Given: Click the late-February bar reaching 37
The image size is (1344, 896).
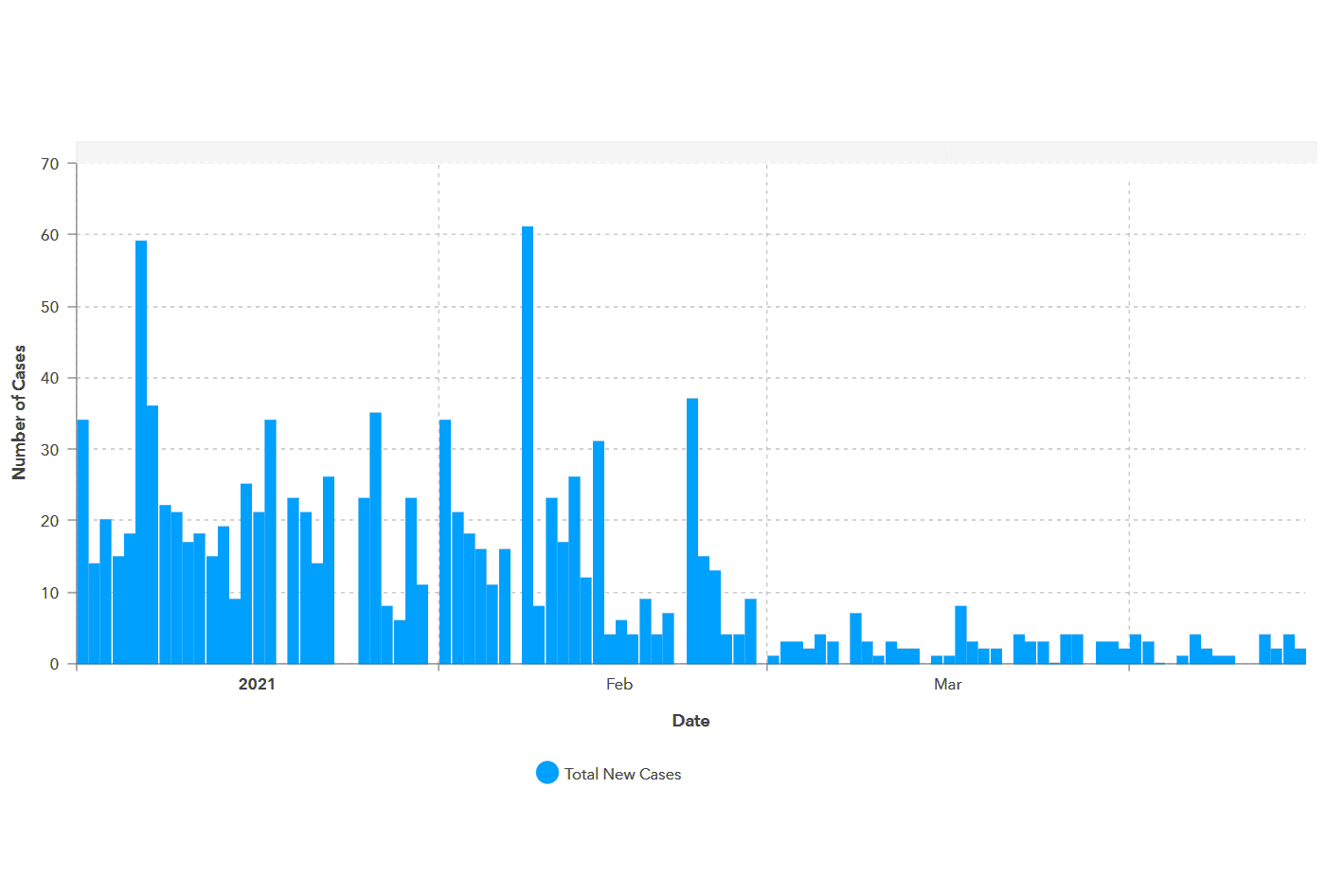Looking at the screenshot, I should (x=692, y=530).
